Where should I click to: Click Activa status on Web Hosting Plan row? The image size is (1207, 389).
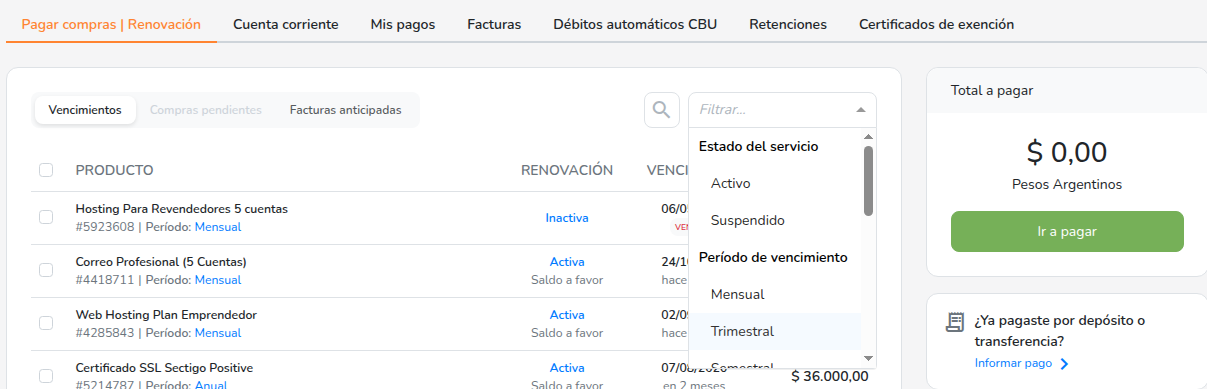tap(567, 315)
